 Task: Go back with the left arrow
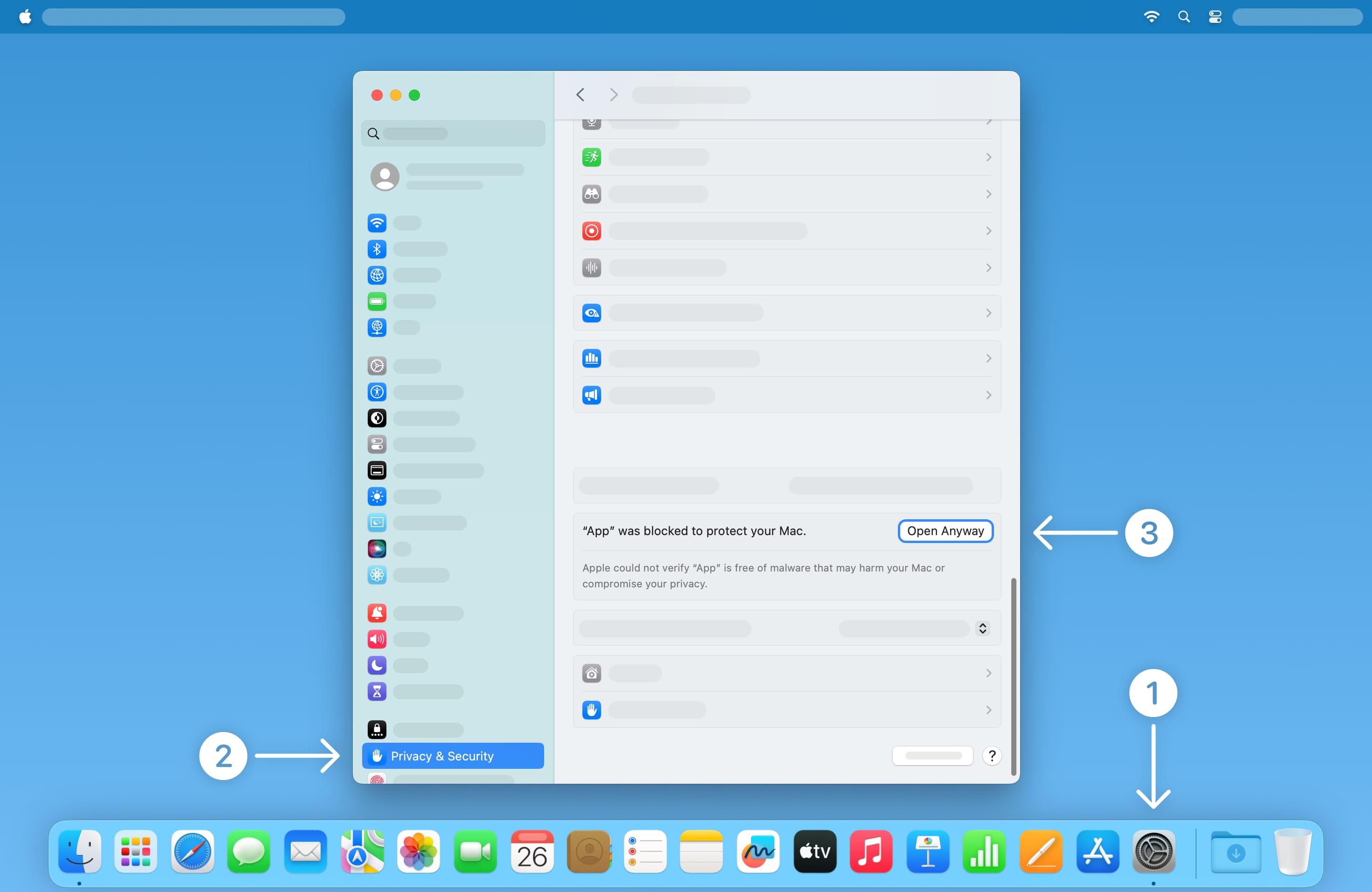pos(580,95)
